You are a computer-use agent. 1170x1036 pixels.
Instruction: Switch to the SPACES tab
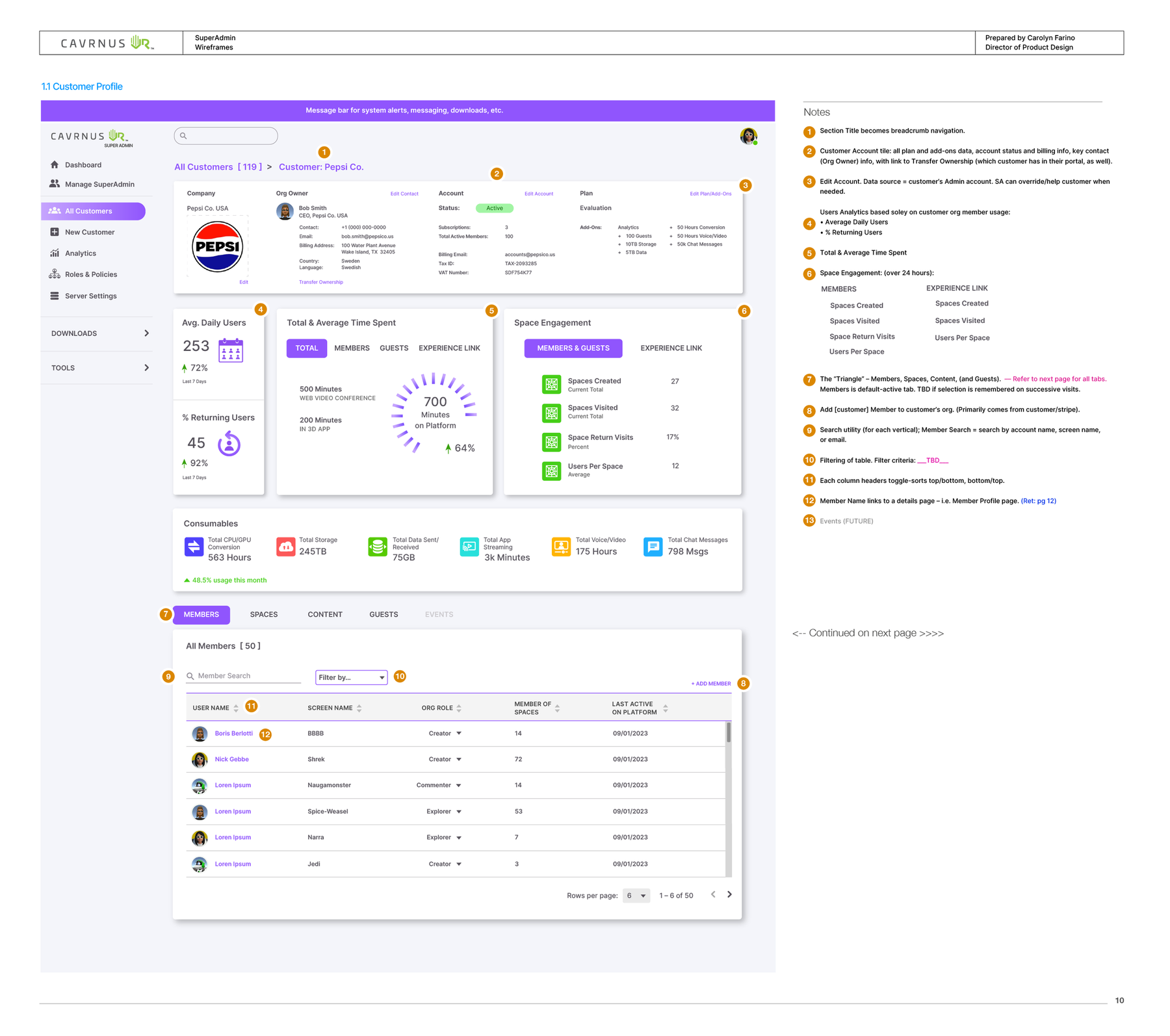263,614
